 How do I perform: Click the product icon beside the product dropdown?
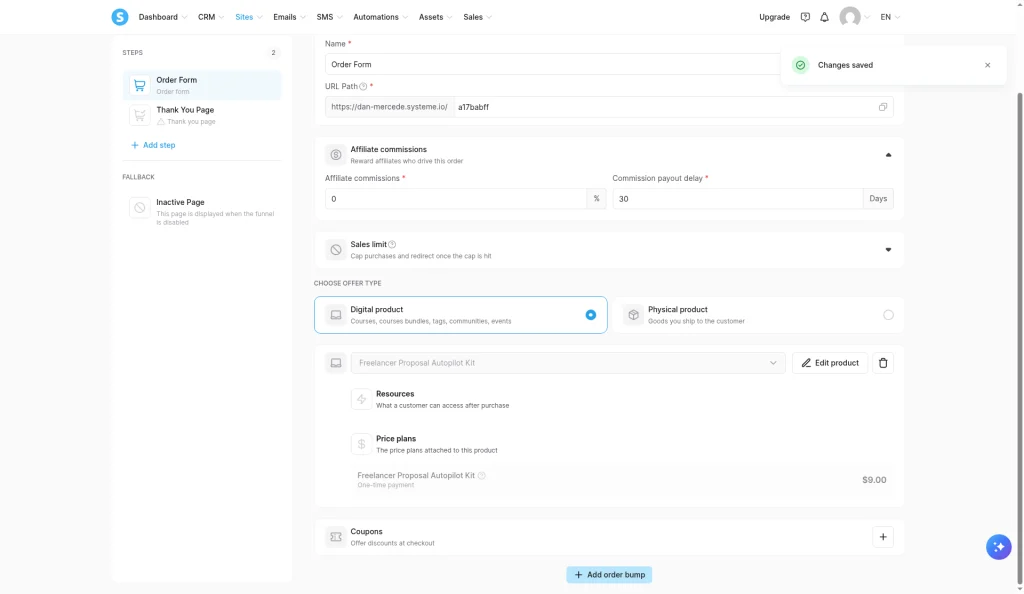click(336, 363)
